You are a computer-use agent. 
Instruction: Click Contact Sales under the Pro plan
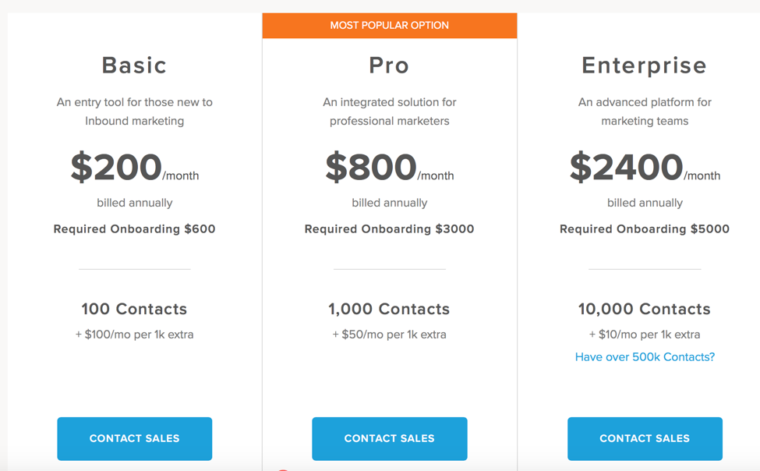click(x=389, y=438)
